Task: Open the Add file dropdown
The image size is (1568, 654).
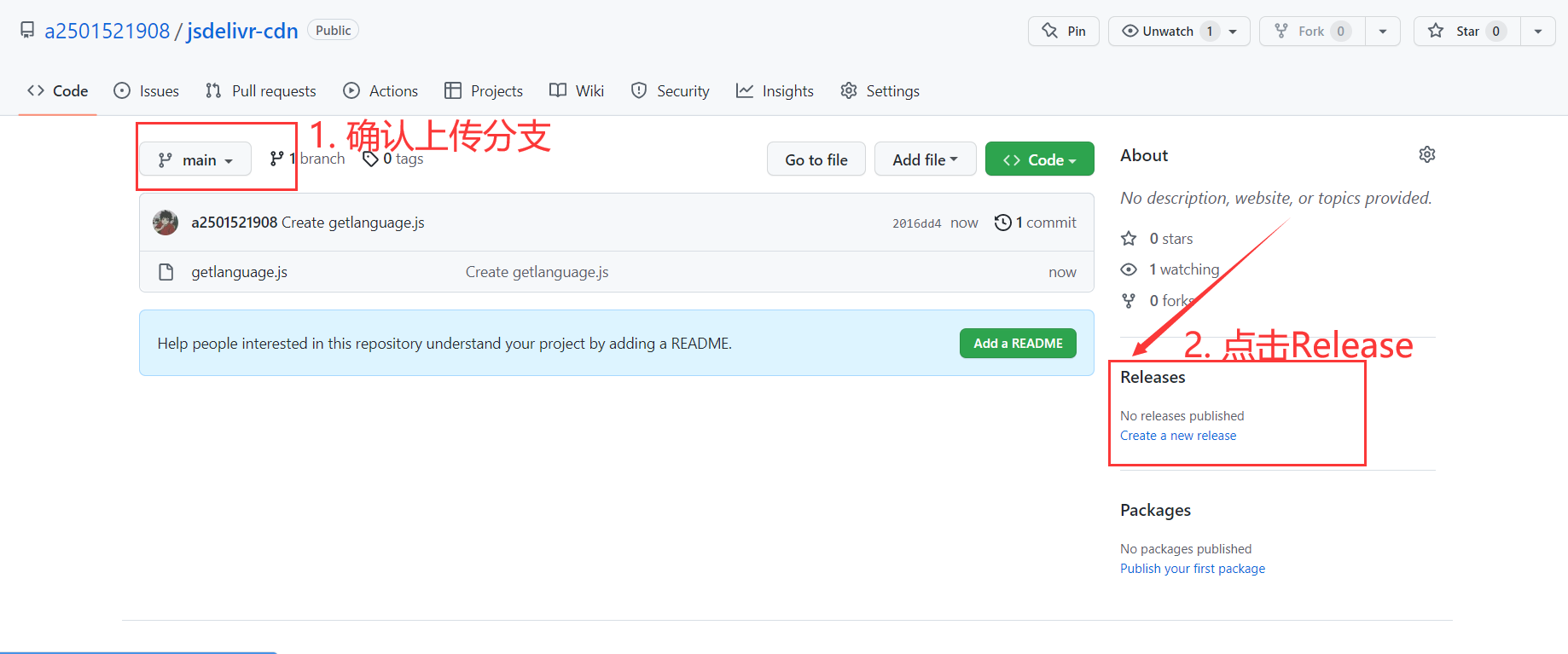Action: pos(926,159)
